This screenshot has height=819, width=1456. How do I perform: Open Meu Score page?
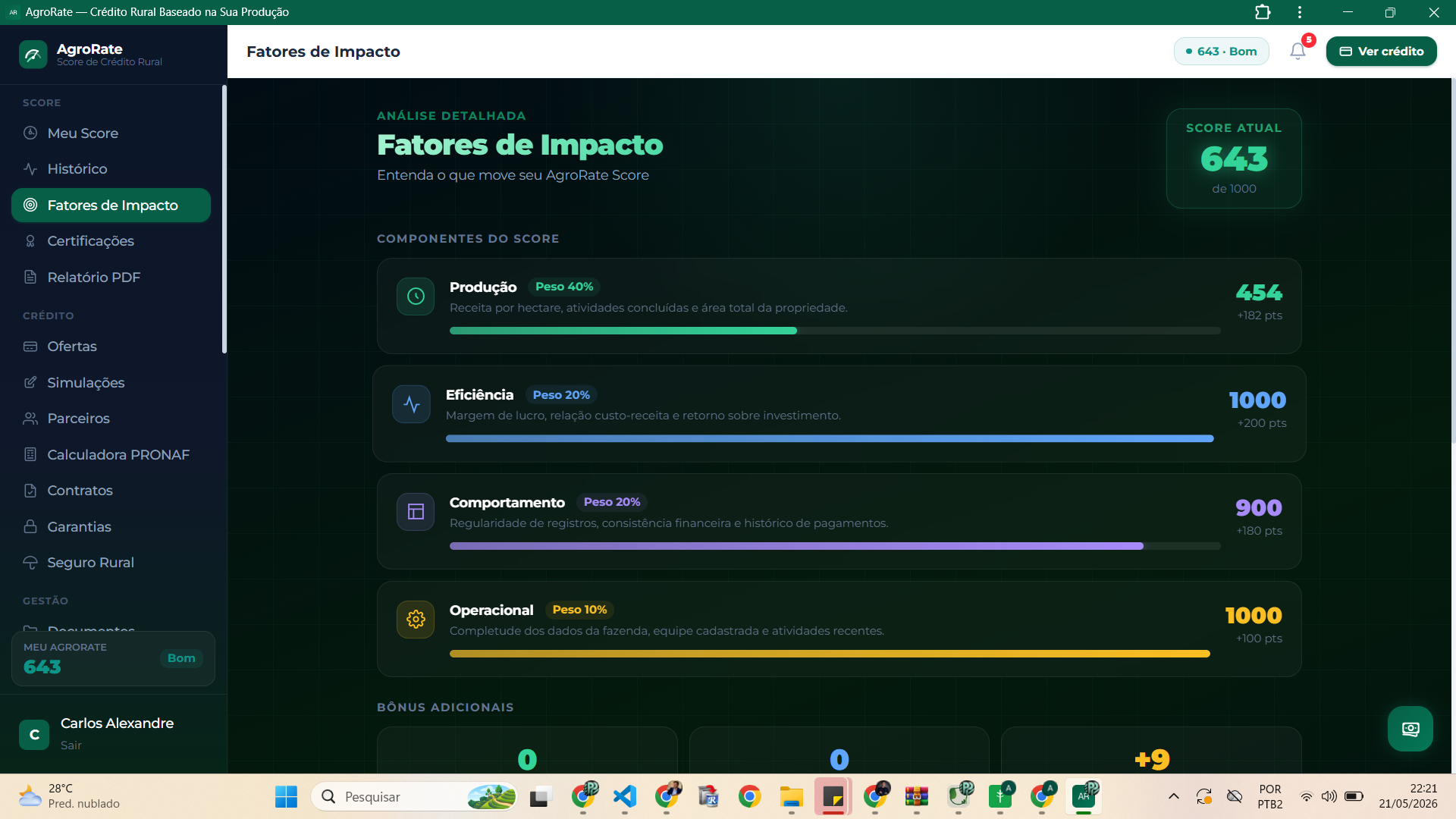coord(111,133)
